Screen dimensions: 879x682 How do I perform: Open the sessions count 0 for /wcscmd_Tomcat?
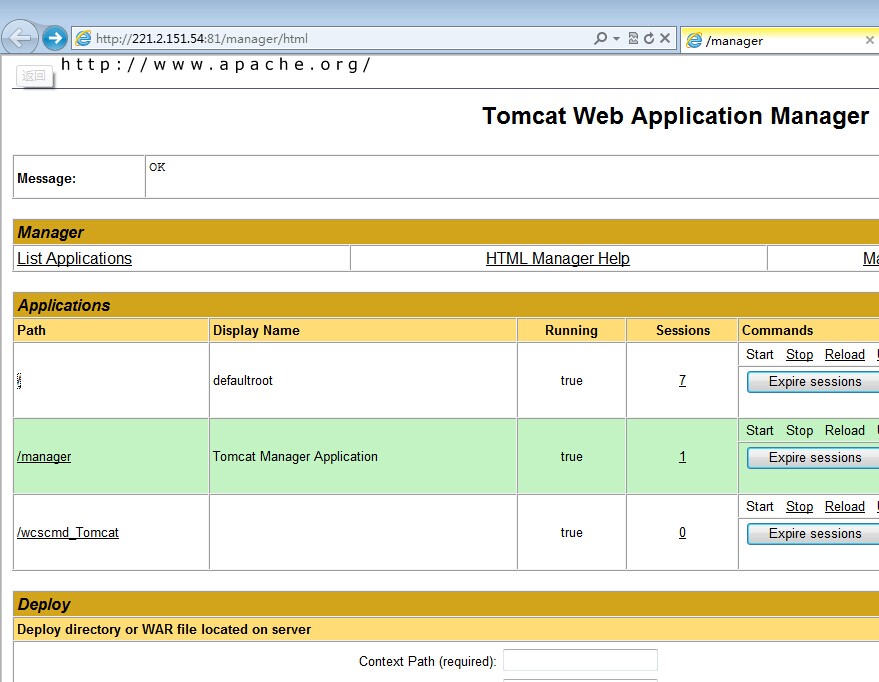(x=682, y=532)
